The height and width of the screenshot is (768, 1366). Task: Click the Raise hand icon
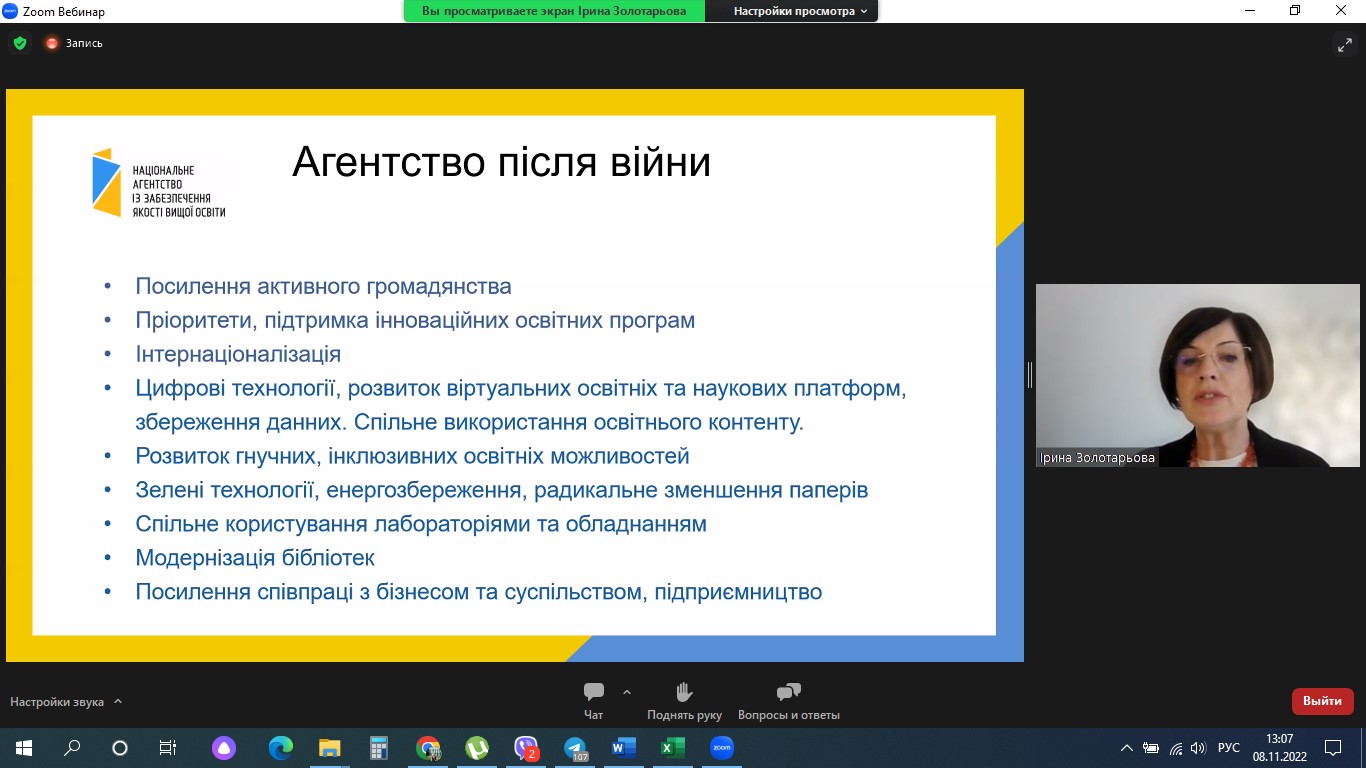(684, 692)
